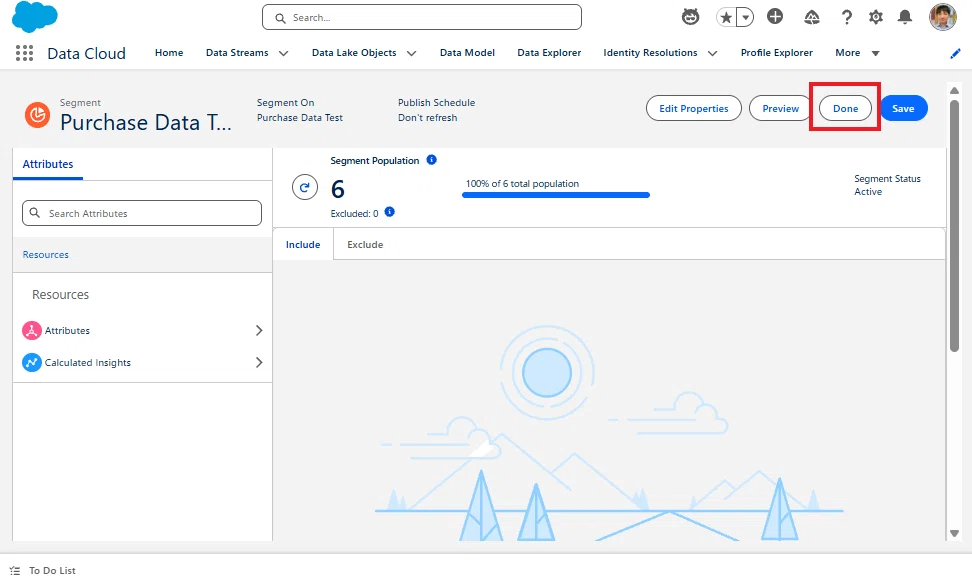
Task: Click the blue Calculated Insights icon
Action: [32, 362]
